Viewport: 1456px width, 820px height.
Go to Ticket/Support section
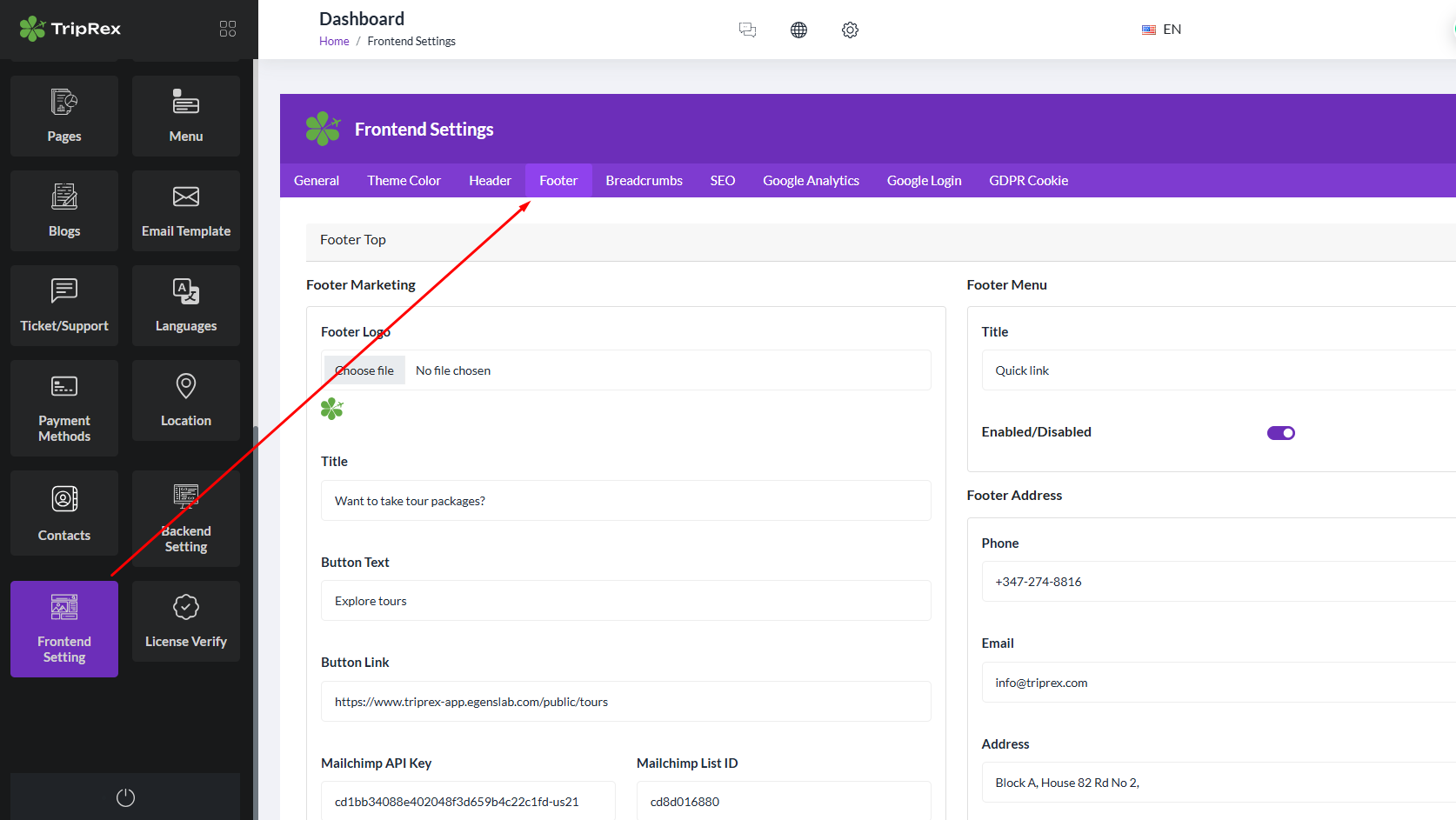[64, 305]
